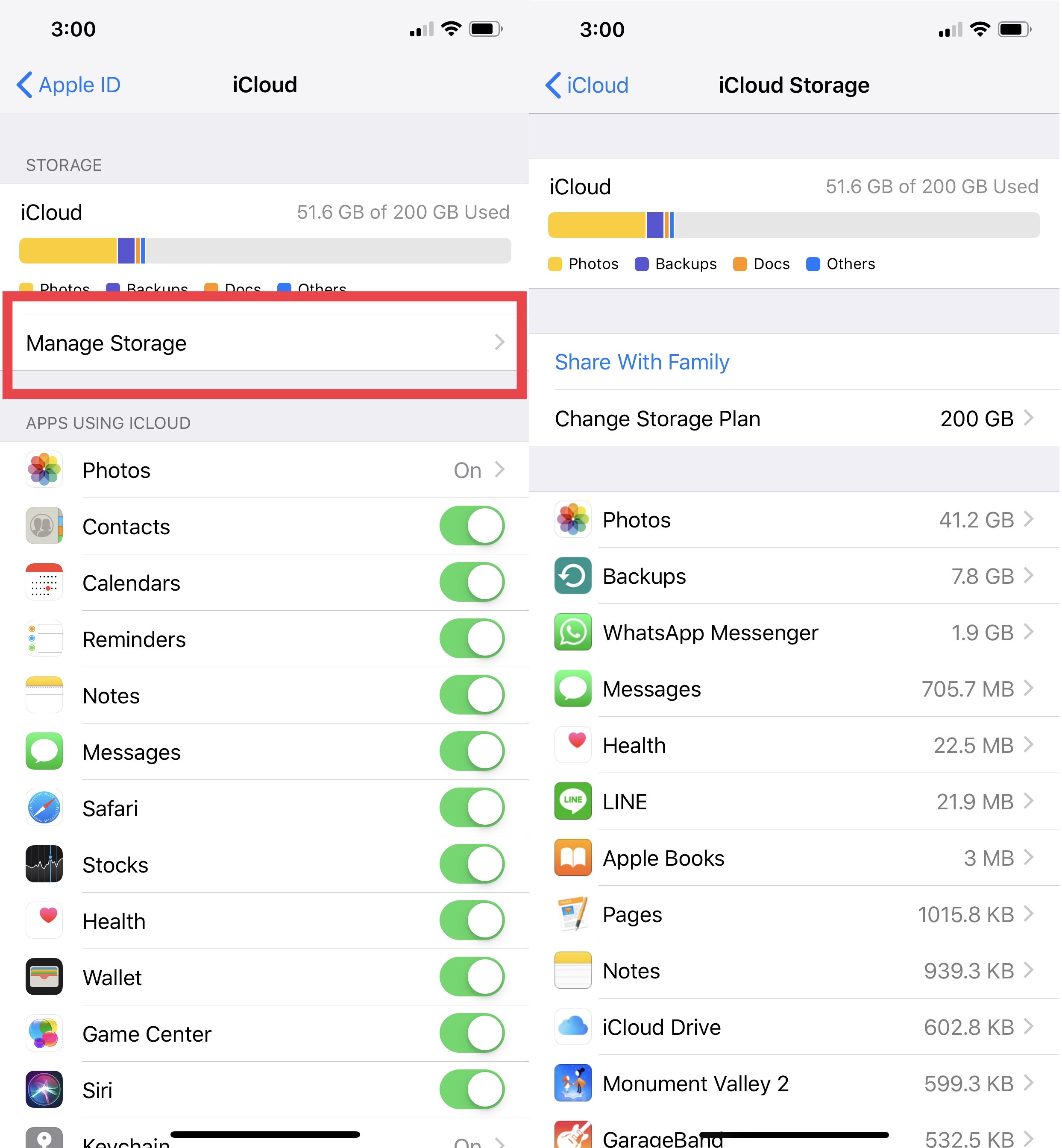The image size is (1062, 1148).
Task: Open the Health storage details
Action: point(796,745)
